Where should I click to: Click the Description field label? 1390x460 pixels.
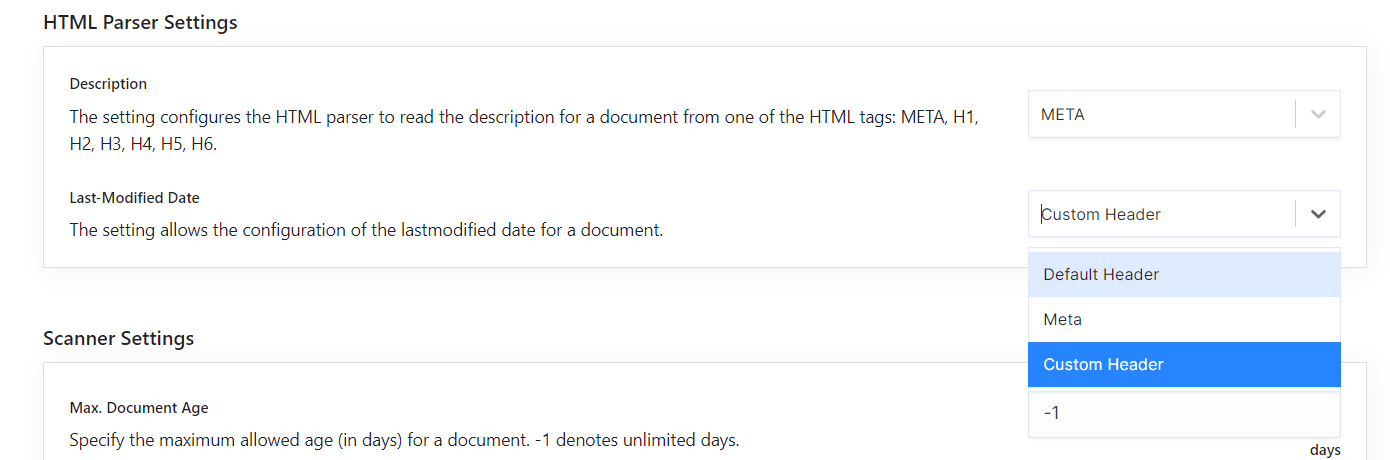click(x=108, y=84)
